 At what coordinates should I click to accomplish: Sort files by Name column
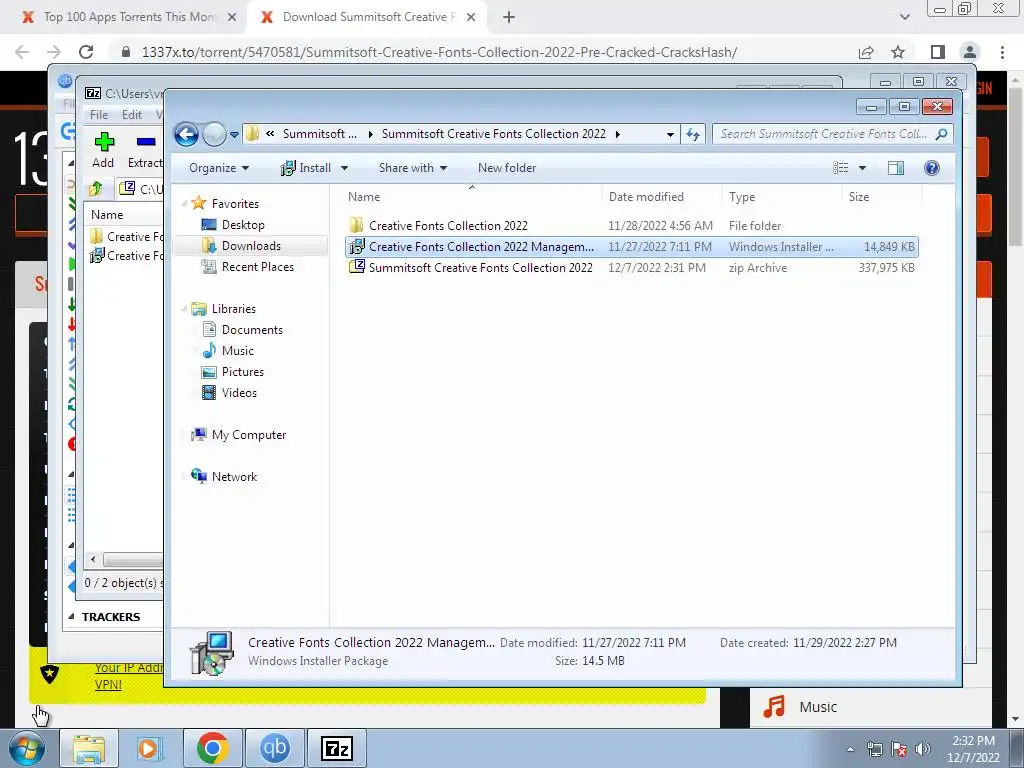point(472,197)
